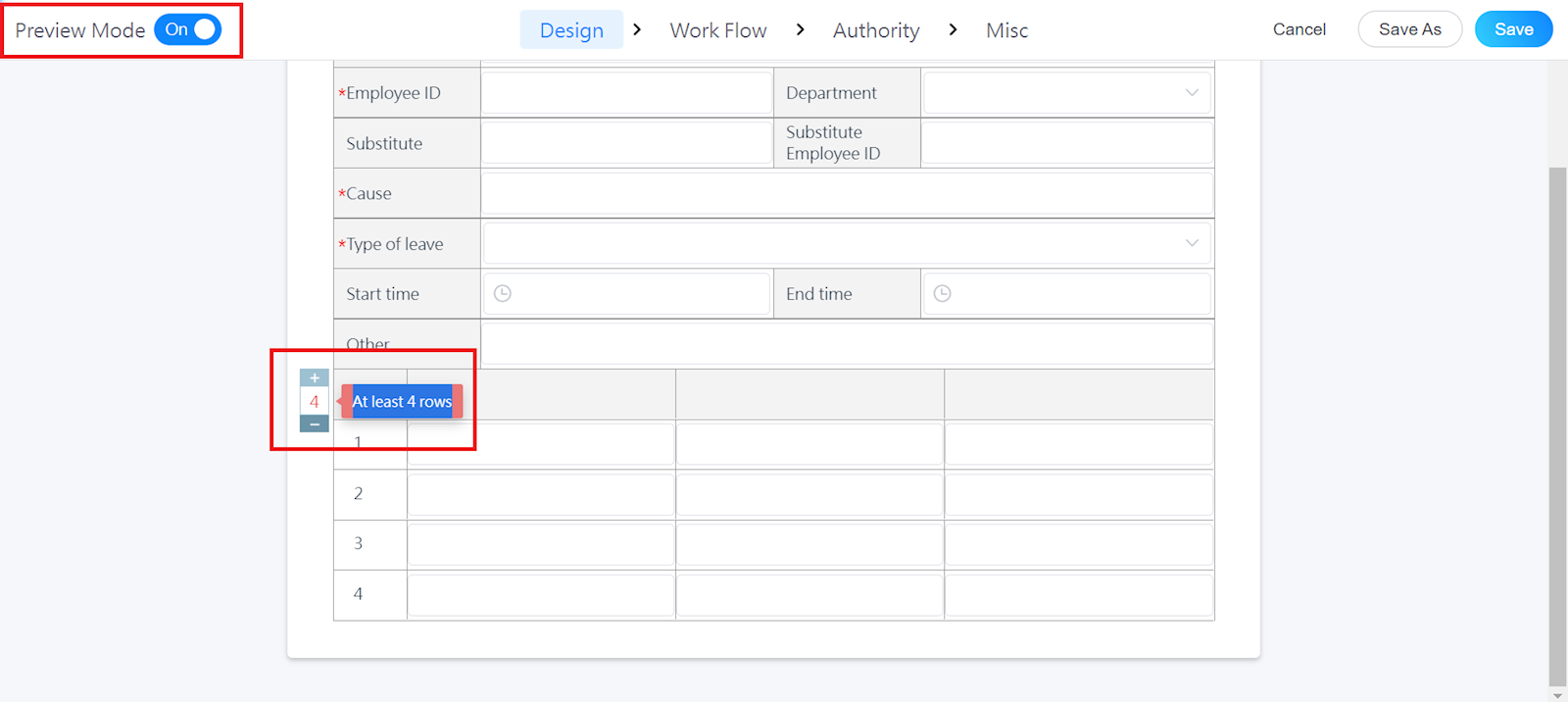Click the Start time clock icon

[503, 294]
